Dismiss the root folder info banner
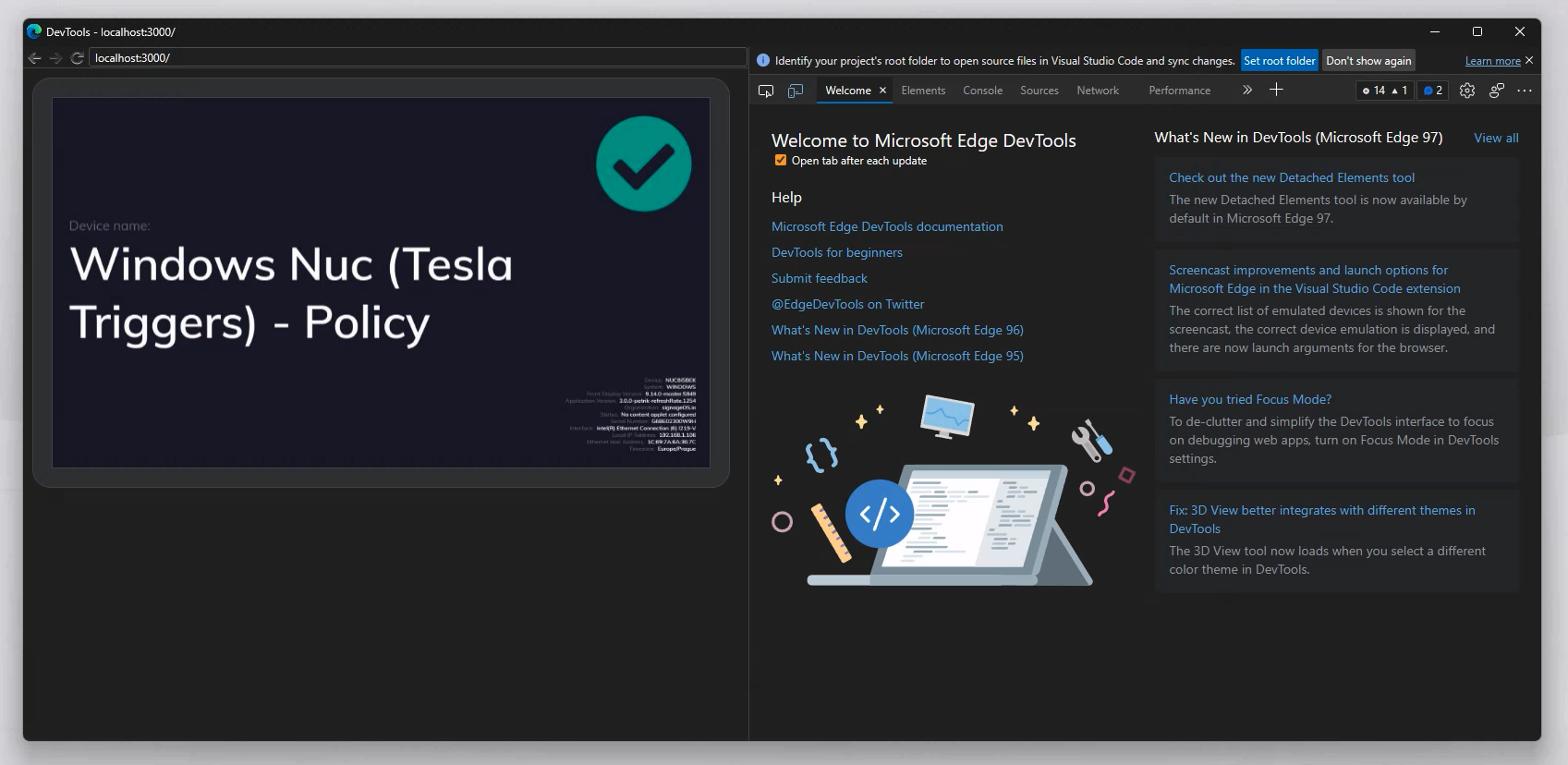 pos(1529,60)
